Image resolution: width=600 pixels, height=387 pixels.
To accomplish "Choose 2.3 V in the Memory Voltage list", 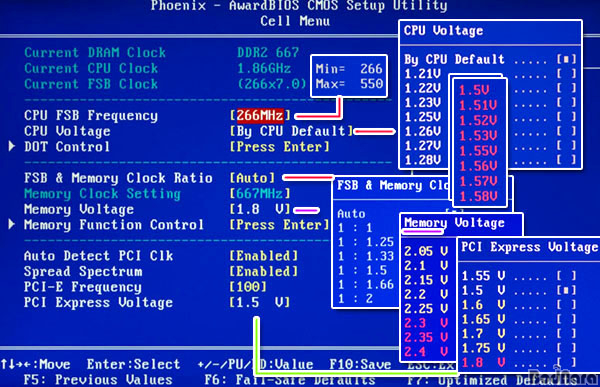I will pos(426,323).
